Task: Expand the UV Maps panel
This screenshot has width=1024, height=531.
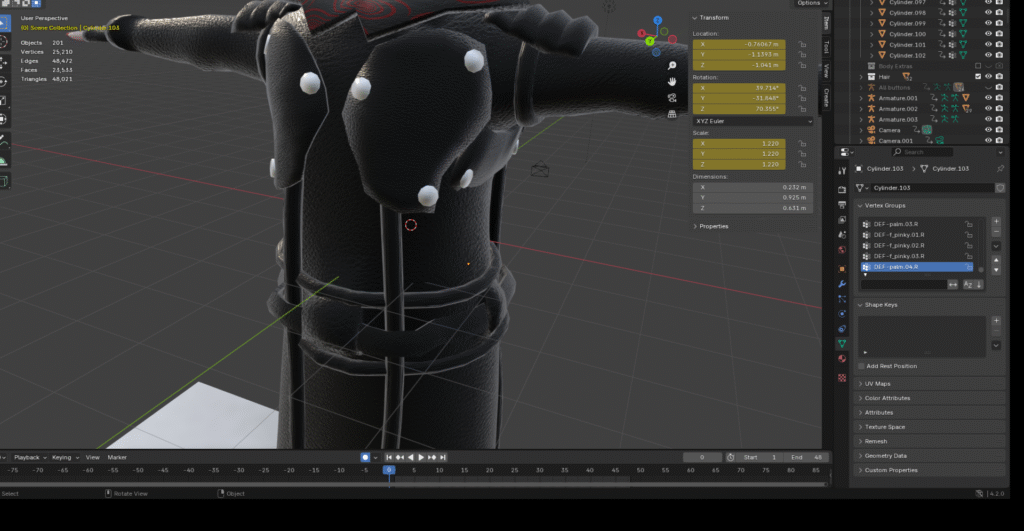Action: point(877,384)
